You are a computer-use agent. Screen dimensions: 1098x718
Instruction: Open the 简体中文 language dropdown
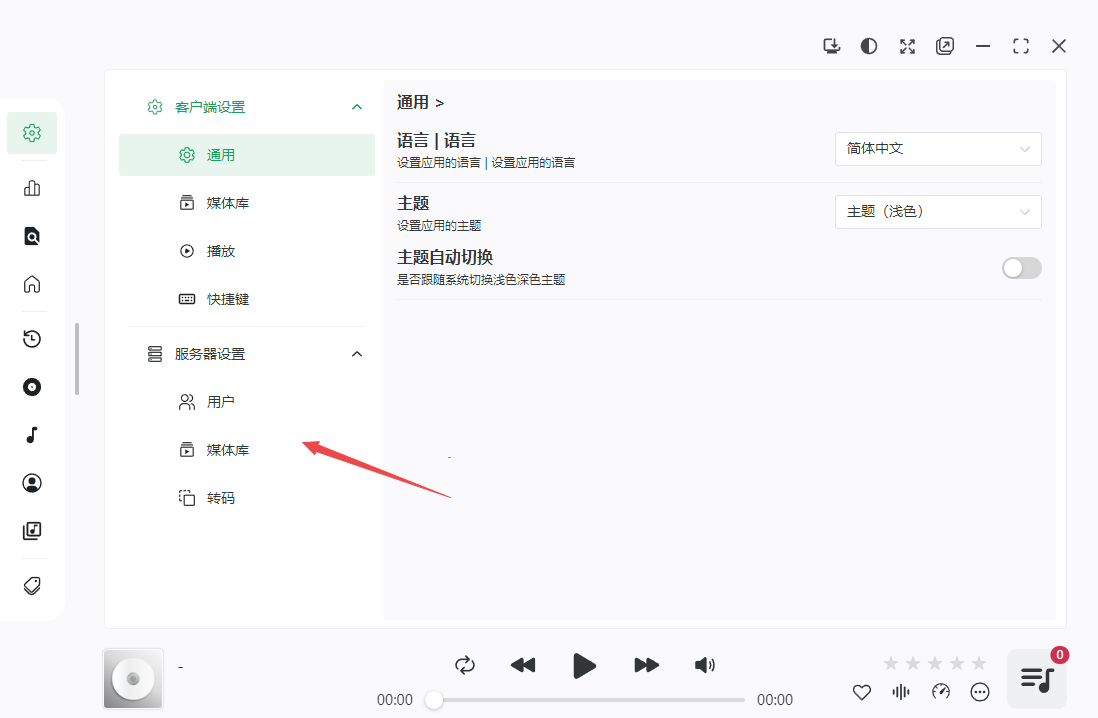(937, 149)
